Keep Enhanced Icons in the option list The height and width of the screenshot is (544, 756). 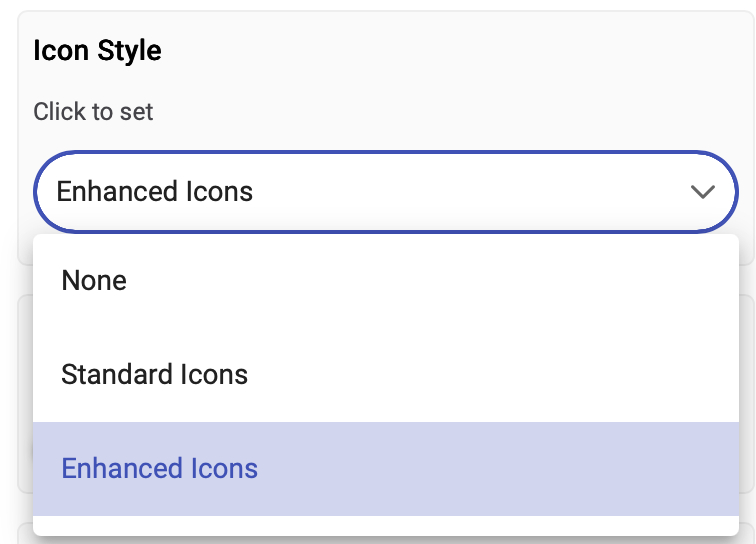[159, 469]
